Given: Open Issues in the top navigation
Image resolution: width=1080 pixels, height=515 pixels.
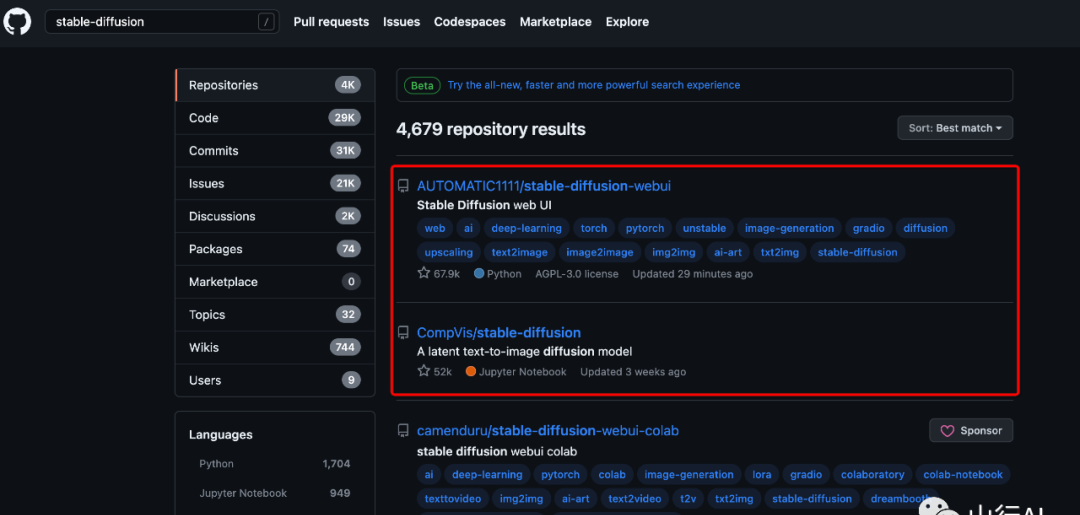Looking at the screenshot, I should [x=402, y=22].
